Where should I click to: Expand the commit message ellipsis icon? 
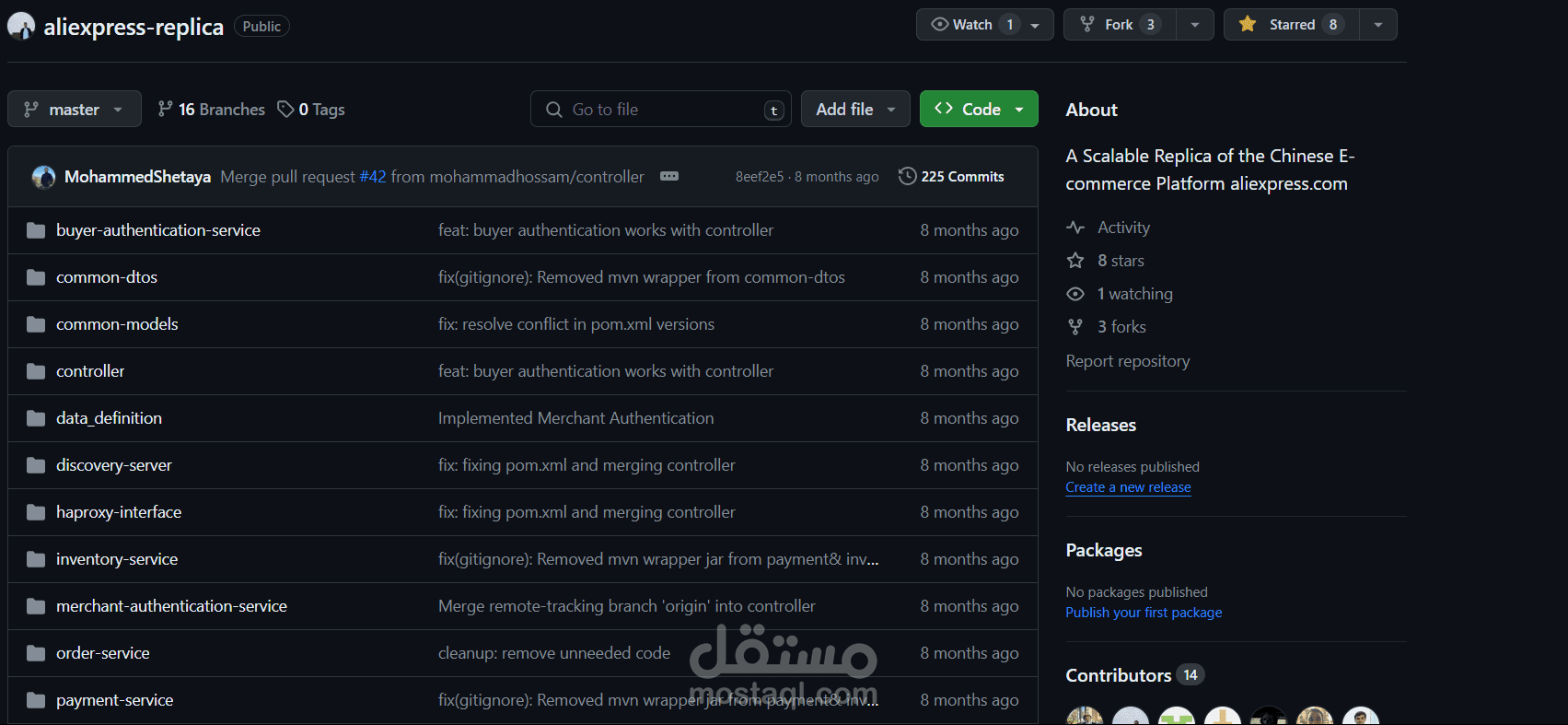point(669,176)
